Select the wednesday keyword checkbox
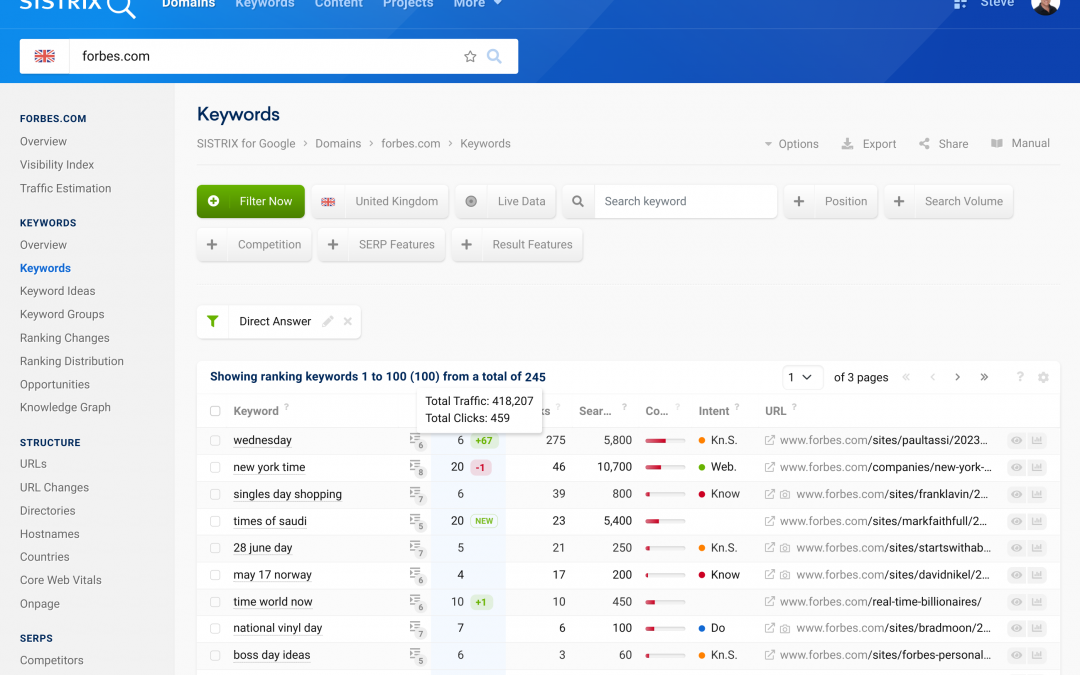The image size is (1080, 675). tap(215, 441)
